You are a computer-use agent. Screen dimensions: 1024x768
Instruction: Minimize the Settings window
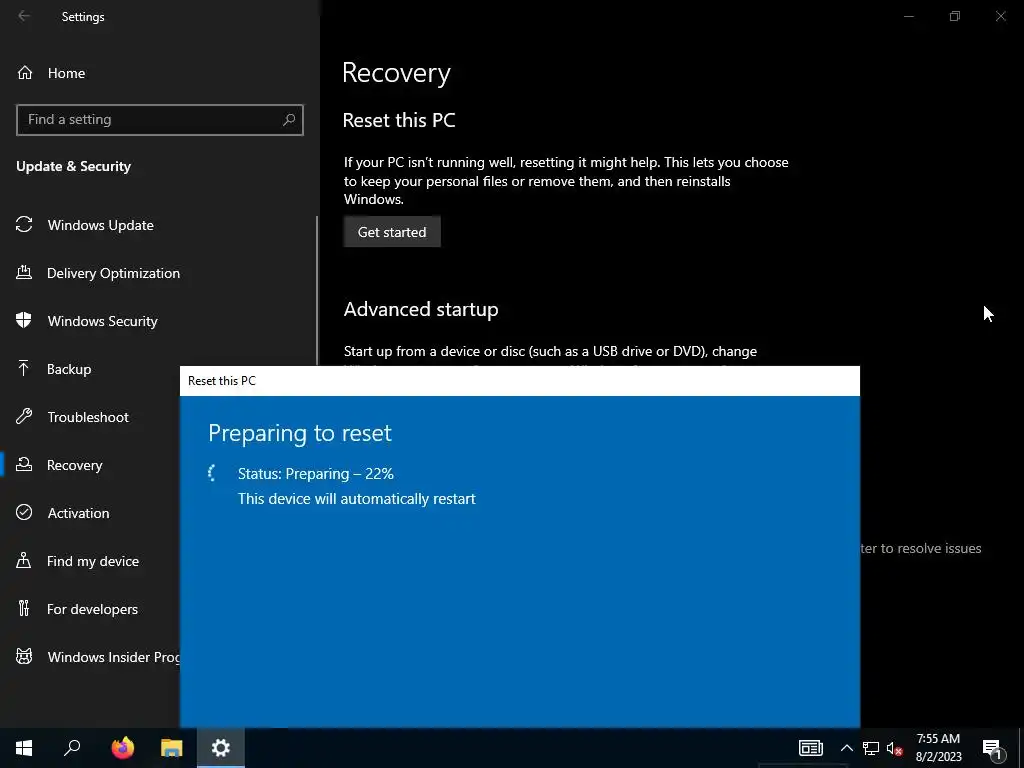[x=908, y=16]
